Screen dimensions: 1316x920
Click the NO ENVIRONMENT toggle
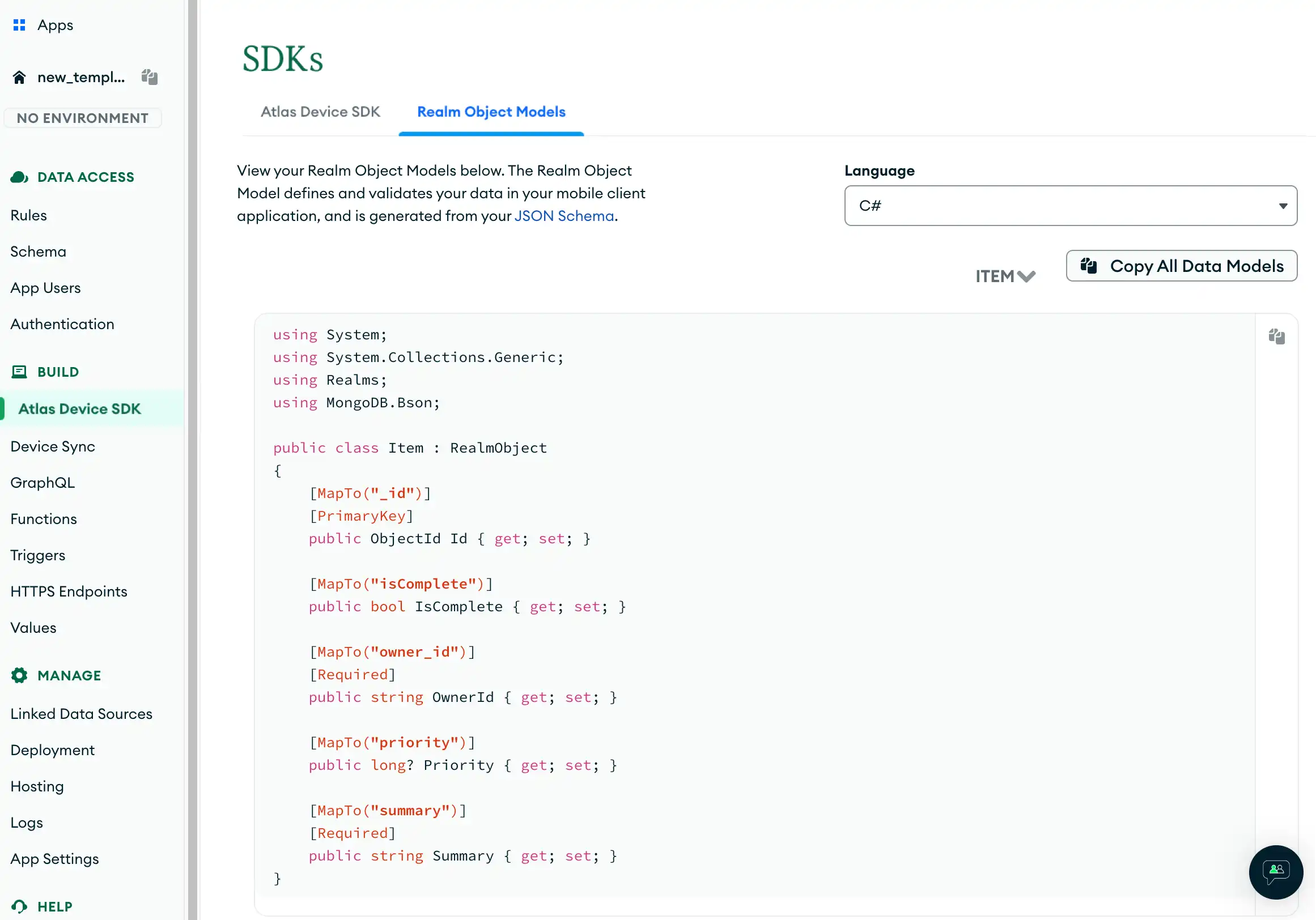coord(82,117)
